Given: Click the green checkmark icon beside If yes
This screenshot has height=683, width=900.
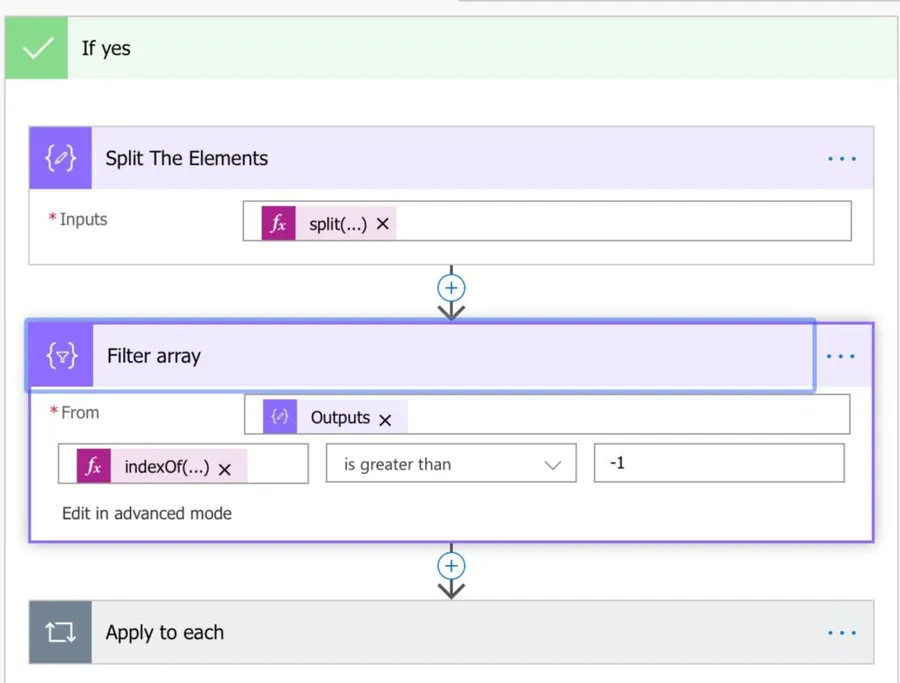Looking at the screenshot, I should [x=37, y=48].
